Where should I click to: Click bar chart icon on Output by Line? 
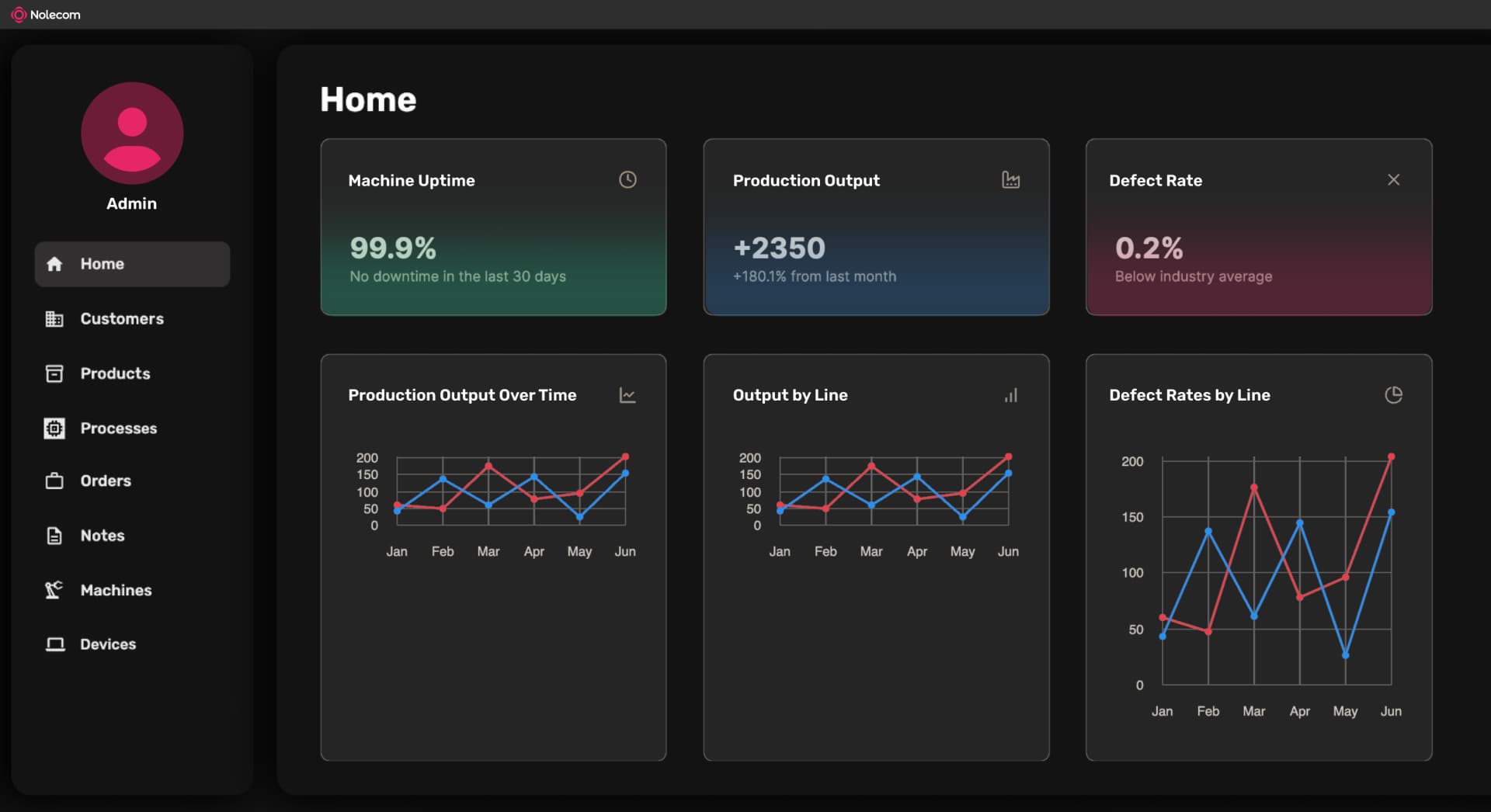pos(1010,395)
